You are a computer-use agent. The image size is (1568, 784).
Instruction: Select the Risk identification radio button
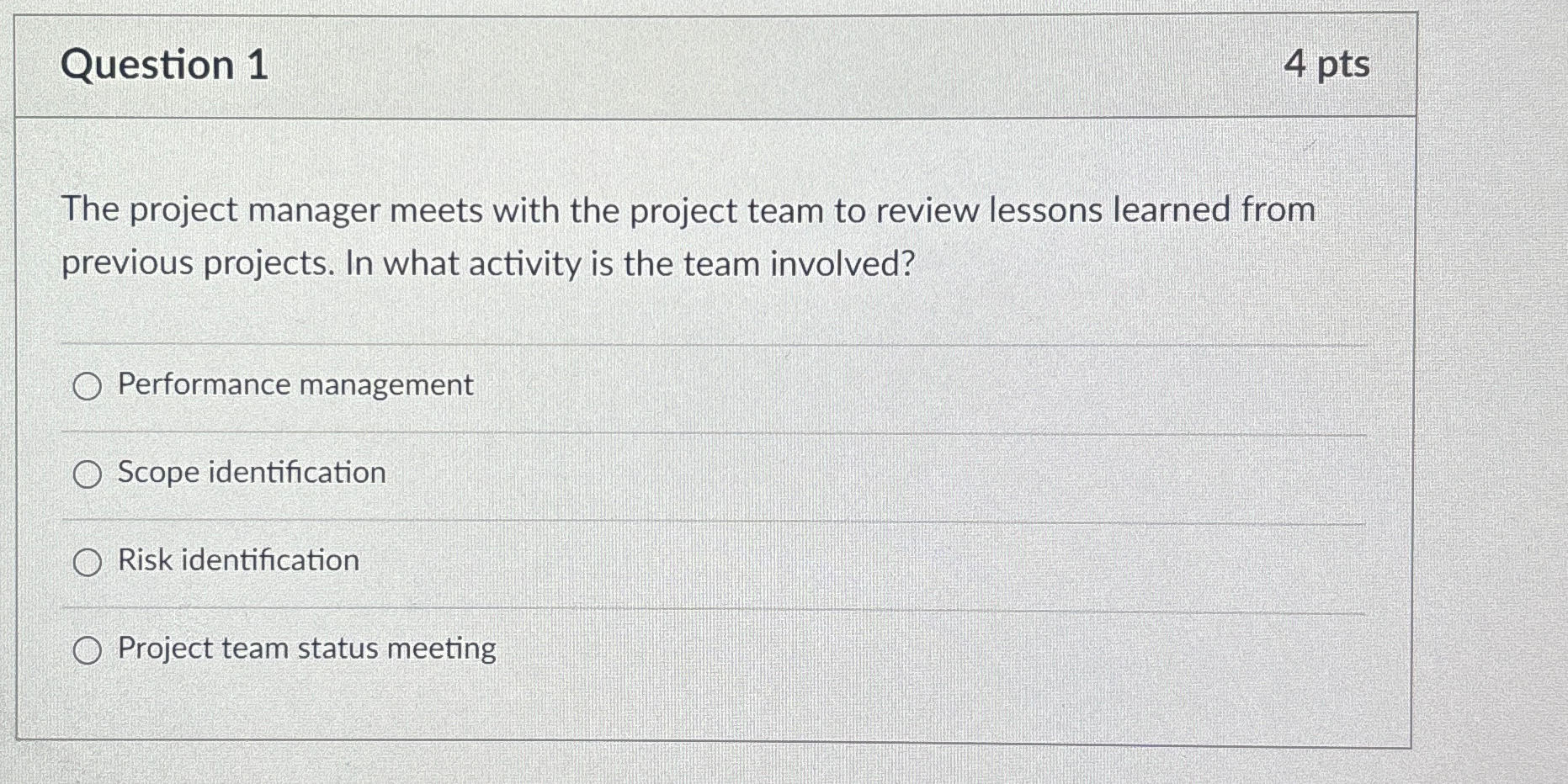point(87,562)
